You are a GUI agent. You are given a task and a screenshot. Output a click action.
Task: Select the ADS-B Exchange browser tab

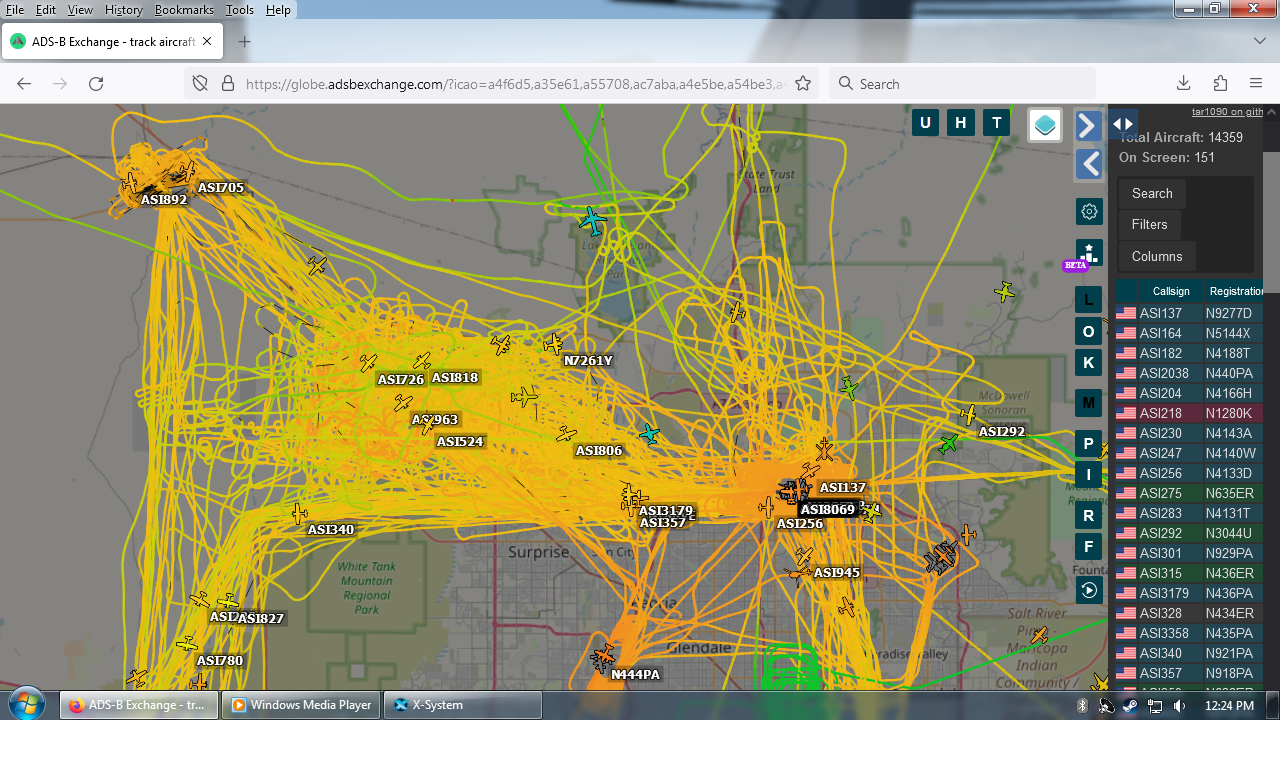112,42
